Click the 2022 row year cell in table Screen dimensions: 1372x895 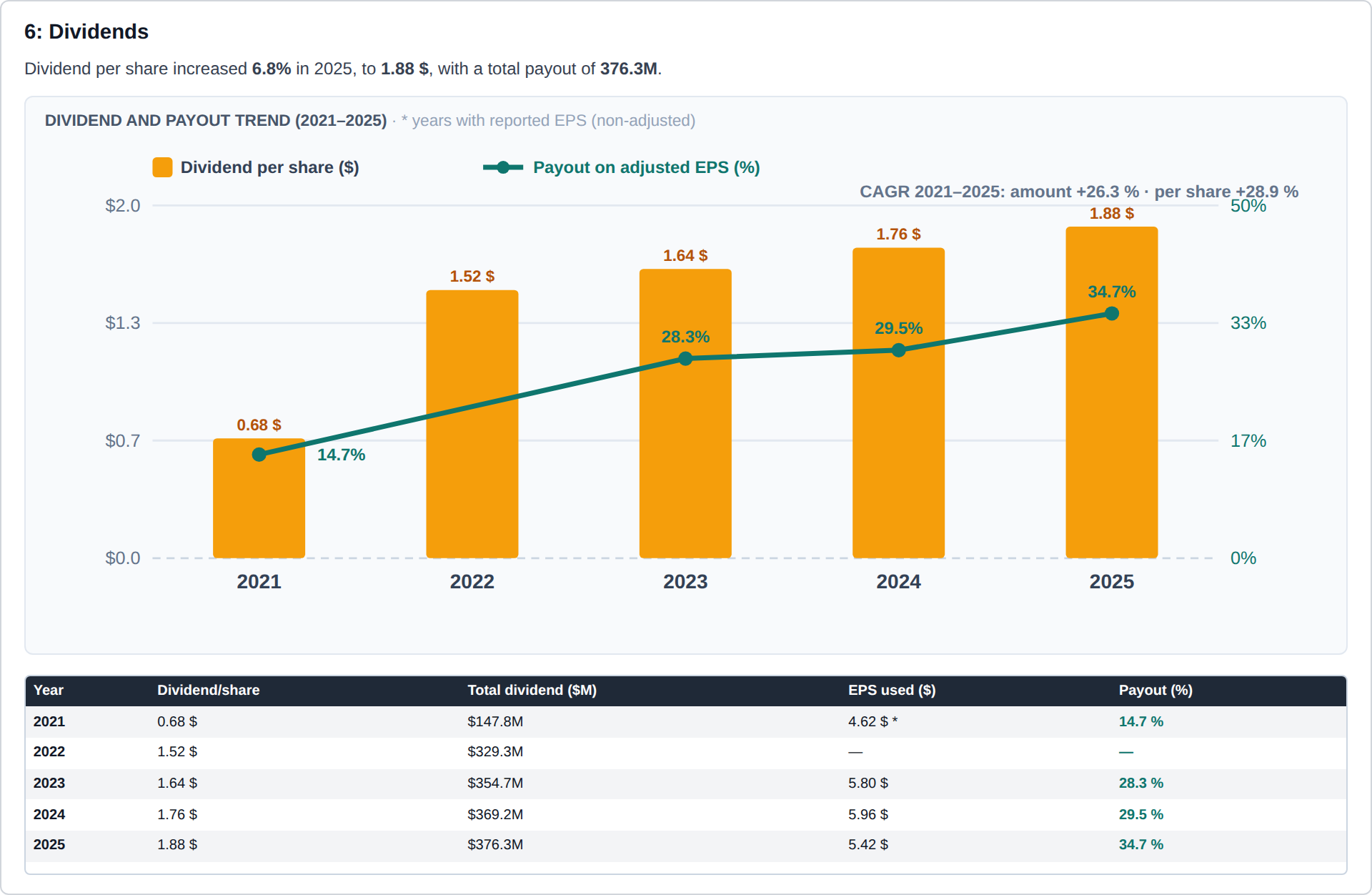[49, 752]
